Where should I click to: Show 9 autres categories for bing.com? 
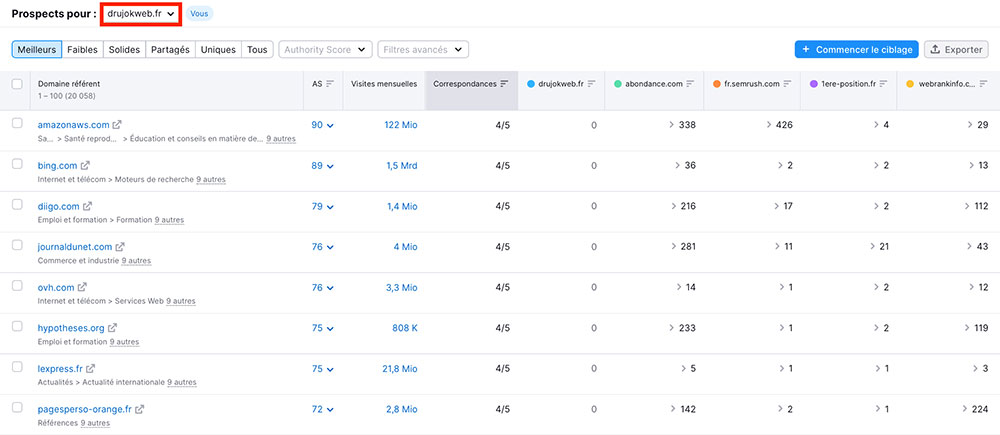[210, 180]
